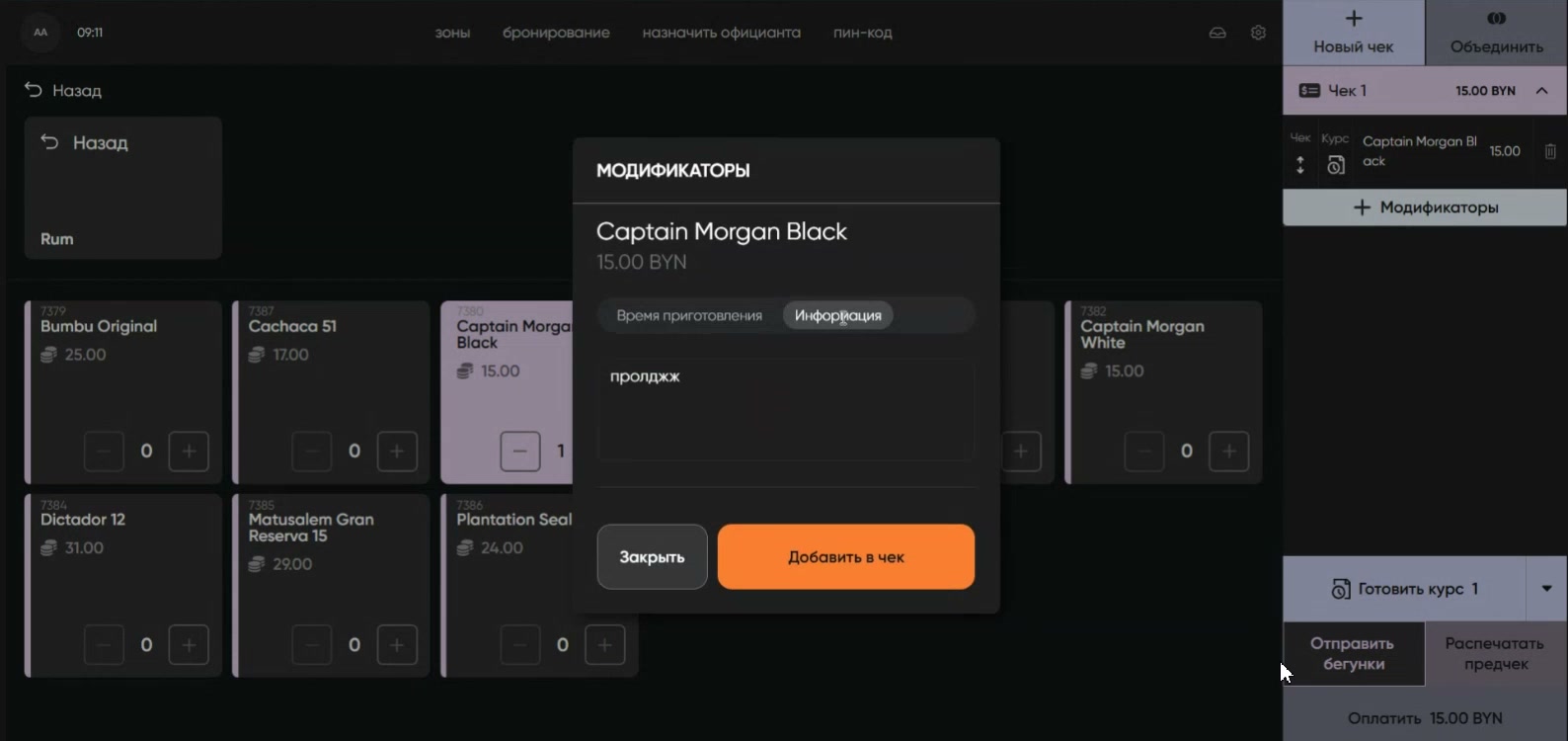Open the settings gear icon

pyautogui.click(x=1258, y=33)
